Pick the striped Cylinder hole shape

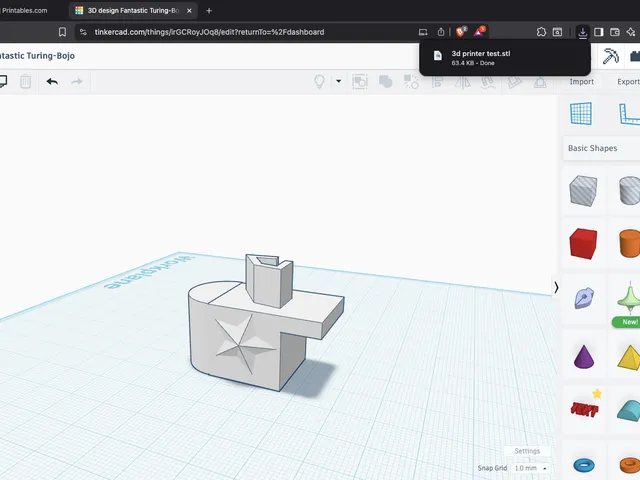coord(629,191)
